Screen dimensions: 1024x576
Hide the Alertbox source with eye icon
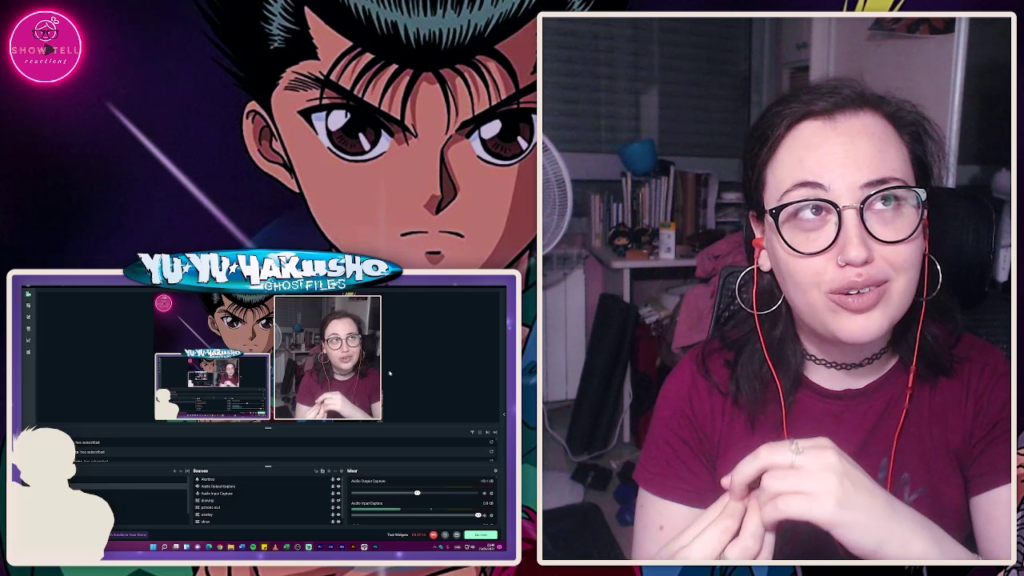pyautogui.click(x=339, y=480)
